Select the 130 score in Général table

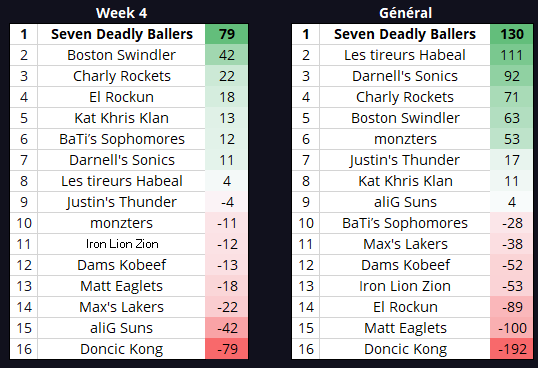[x=512, y=34]
